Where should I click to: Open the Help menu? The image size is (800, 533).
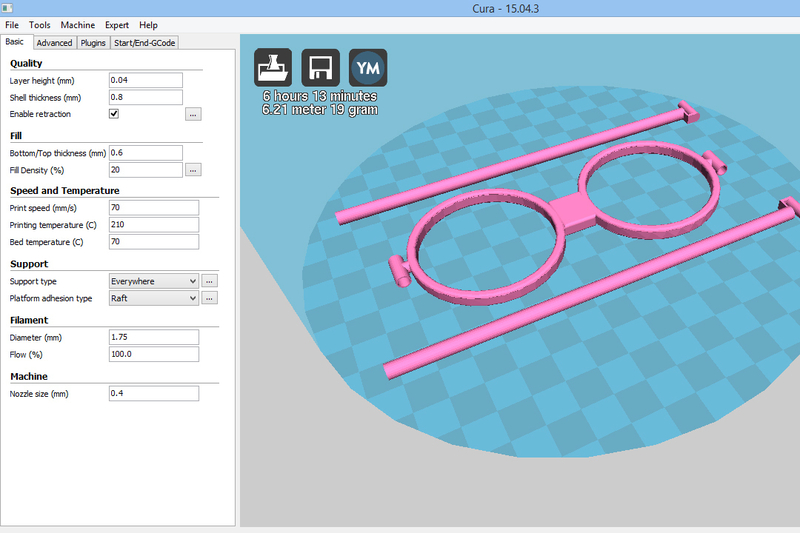148,25
